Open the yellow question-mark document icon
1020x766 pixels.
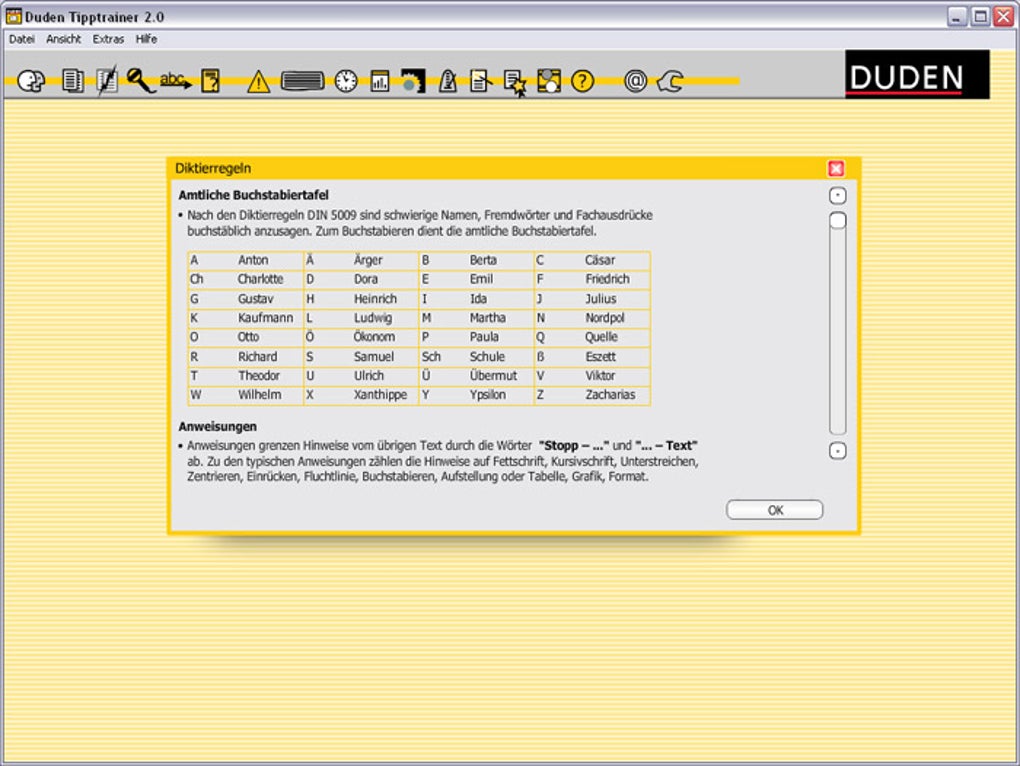tap(210, 81)
